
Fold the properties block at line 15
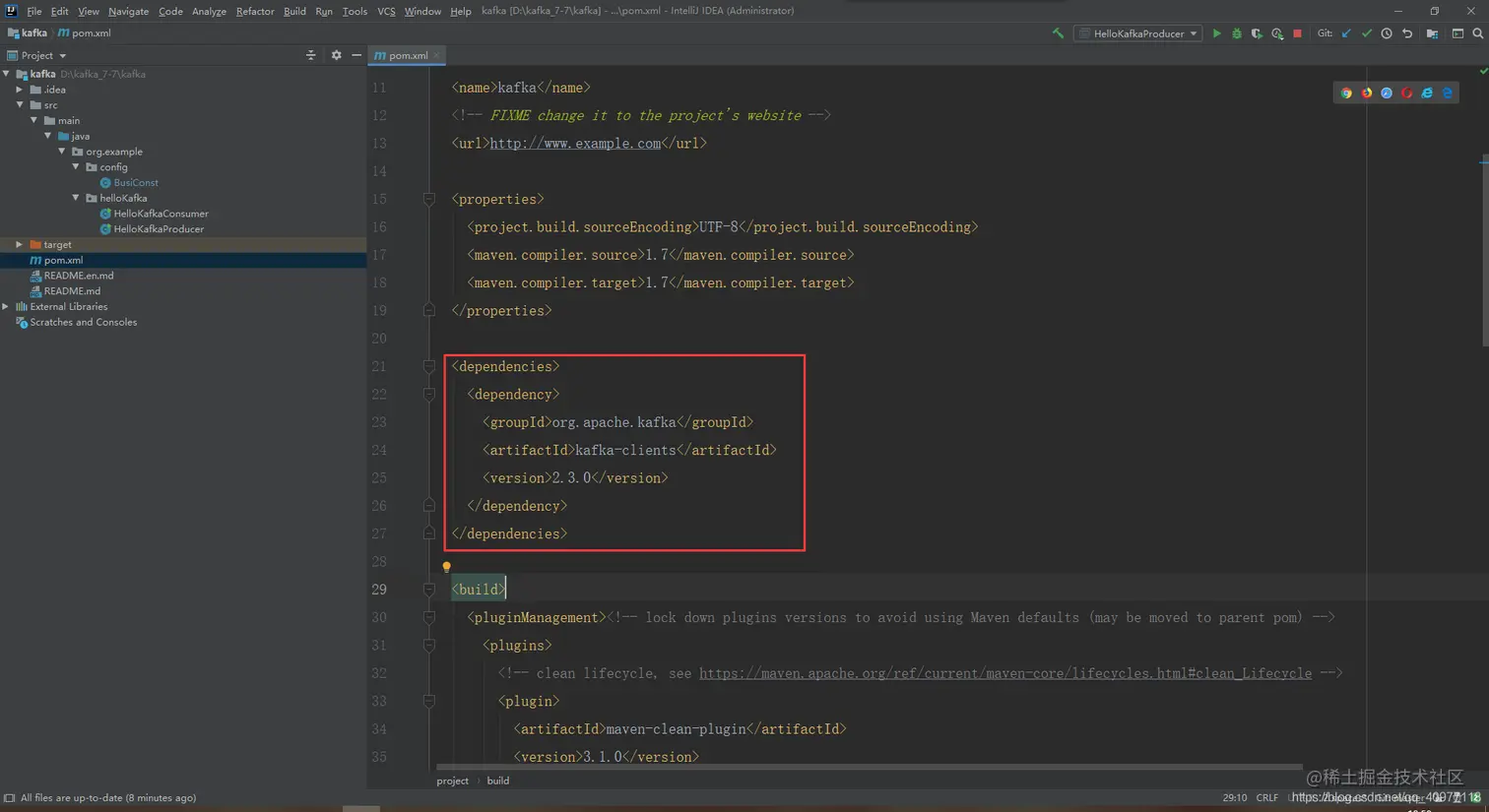pos(428,199)
